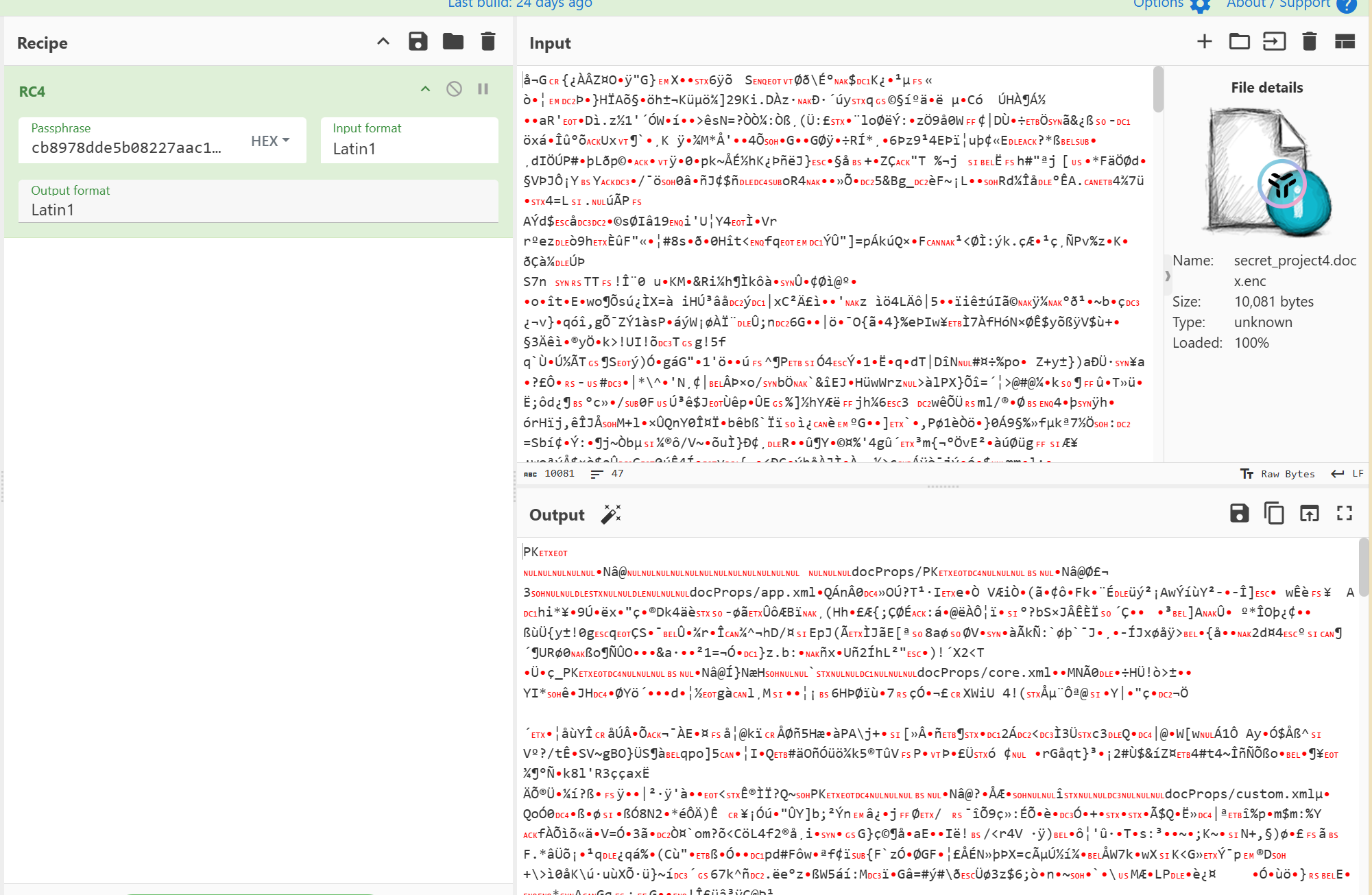
Task: Click the file name secret_project4.doc
Action: coord(1295,270)
